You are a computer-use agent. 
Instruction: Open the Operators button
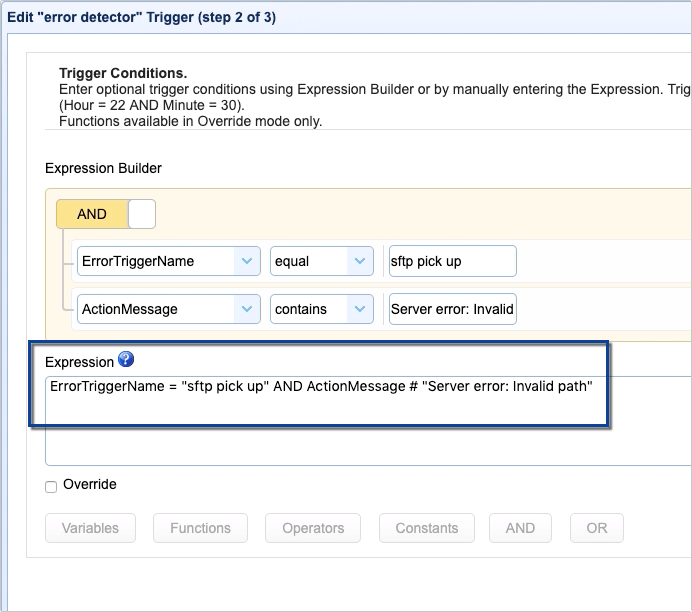(312, 528)
